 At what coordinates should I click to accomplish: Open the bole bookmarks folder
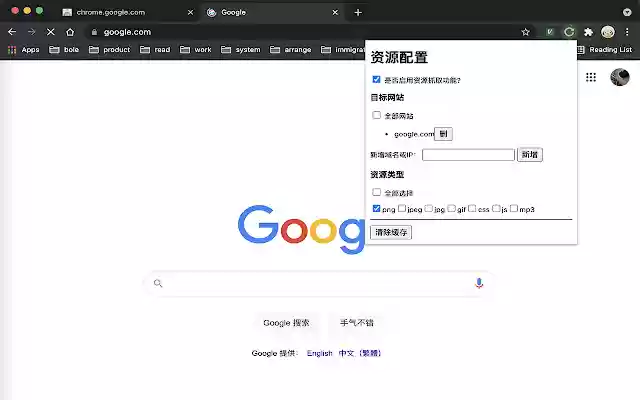(64, 50)
